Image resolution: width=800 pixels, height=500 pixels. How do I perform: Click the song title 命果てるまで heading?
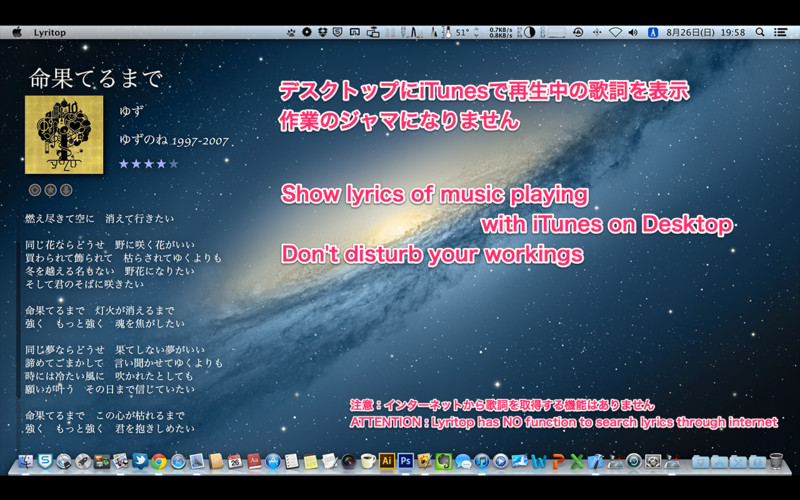pyautogui.click(x=95, y=79)
